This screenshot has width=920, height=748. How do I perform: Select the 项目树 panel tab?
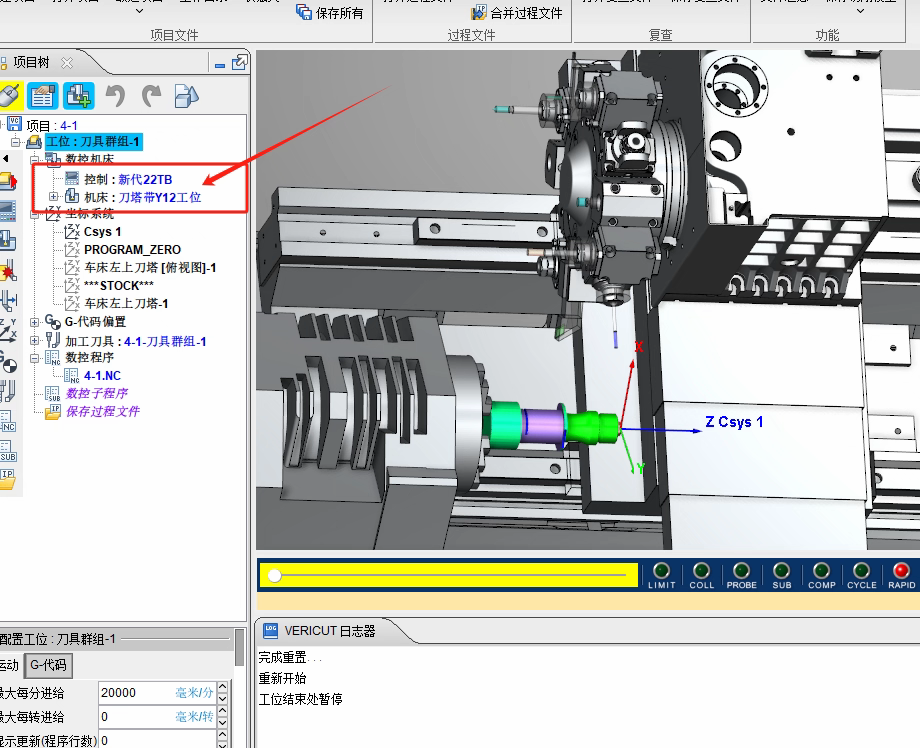[x=32, y=63]
